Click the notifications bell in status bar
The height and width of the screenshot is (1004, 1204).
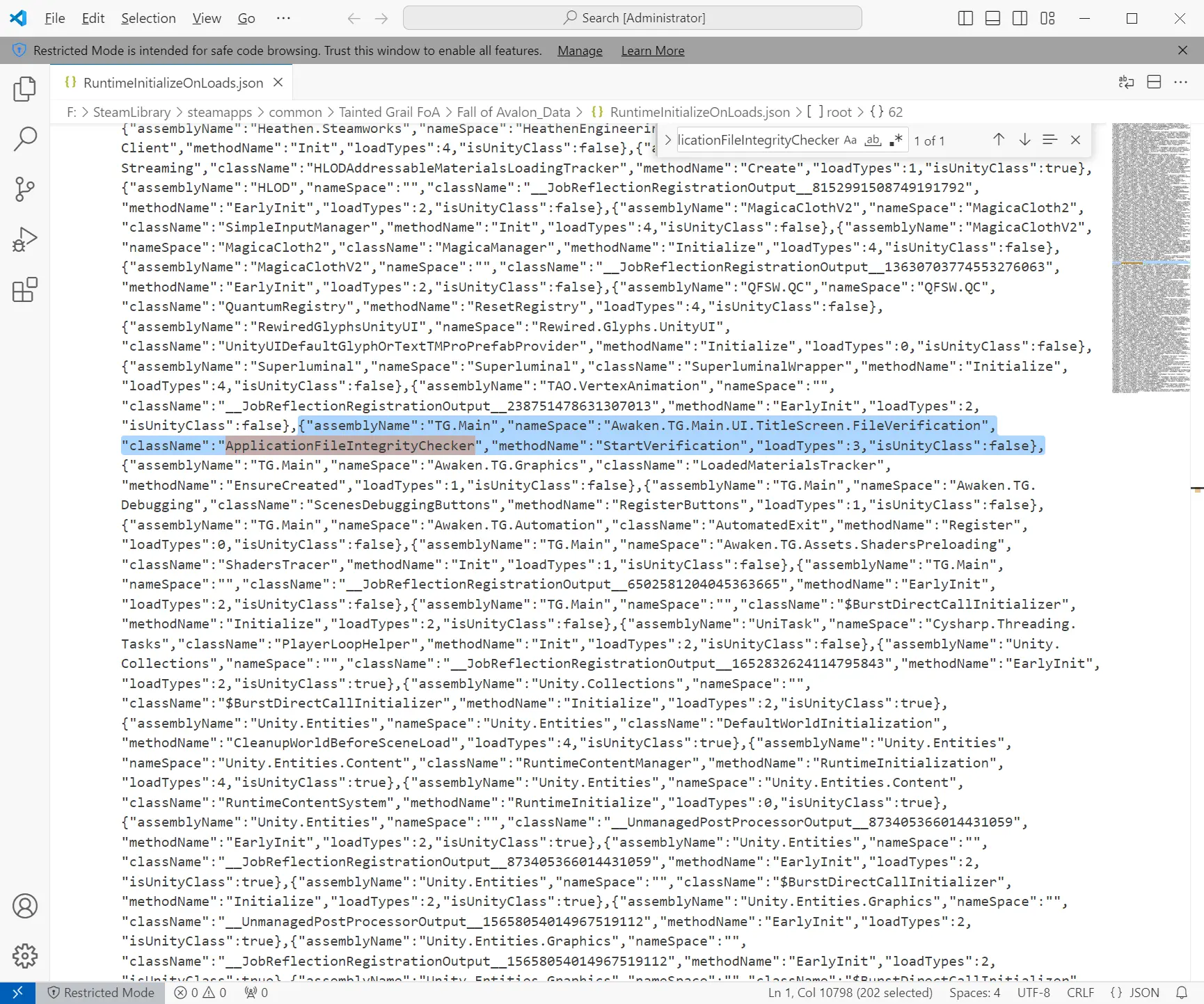point(1182,993)
